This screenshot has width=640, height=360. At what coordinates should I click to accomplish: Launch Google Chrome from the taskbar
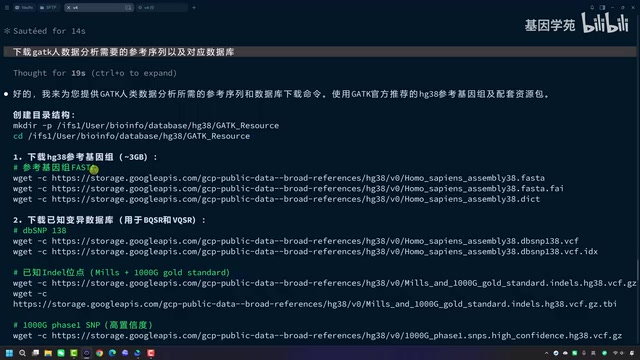pyautogui.click(x=100, y=353)
